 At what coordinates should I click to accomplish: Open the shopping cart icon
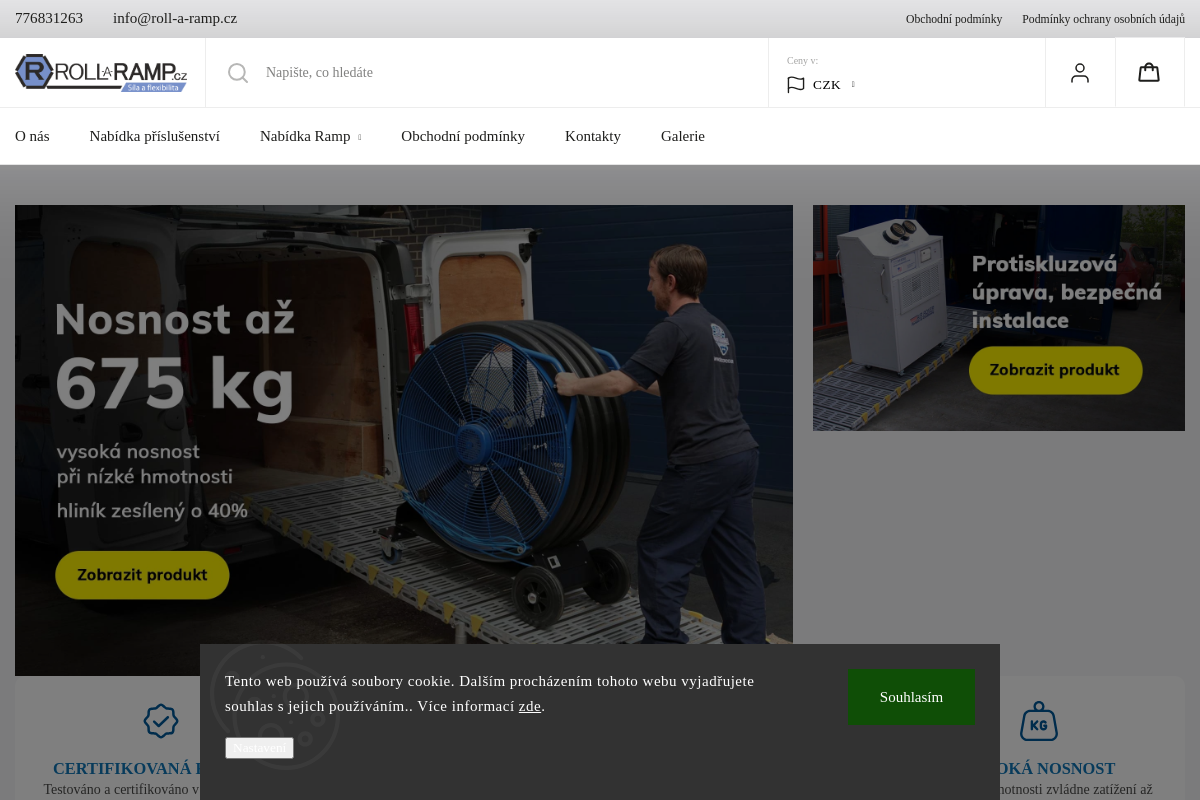1149,72
